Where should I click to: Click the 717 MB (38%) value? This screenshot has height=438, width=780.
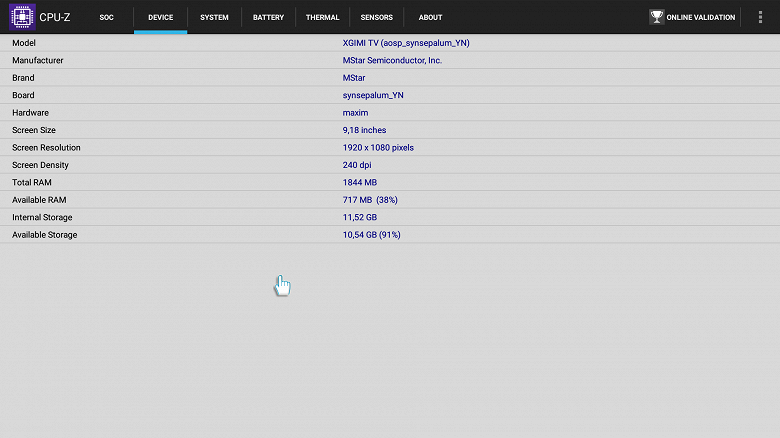[370, 200]
